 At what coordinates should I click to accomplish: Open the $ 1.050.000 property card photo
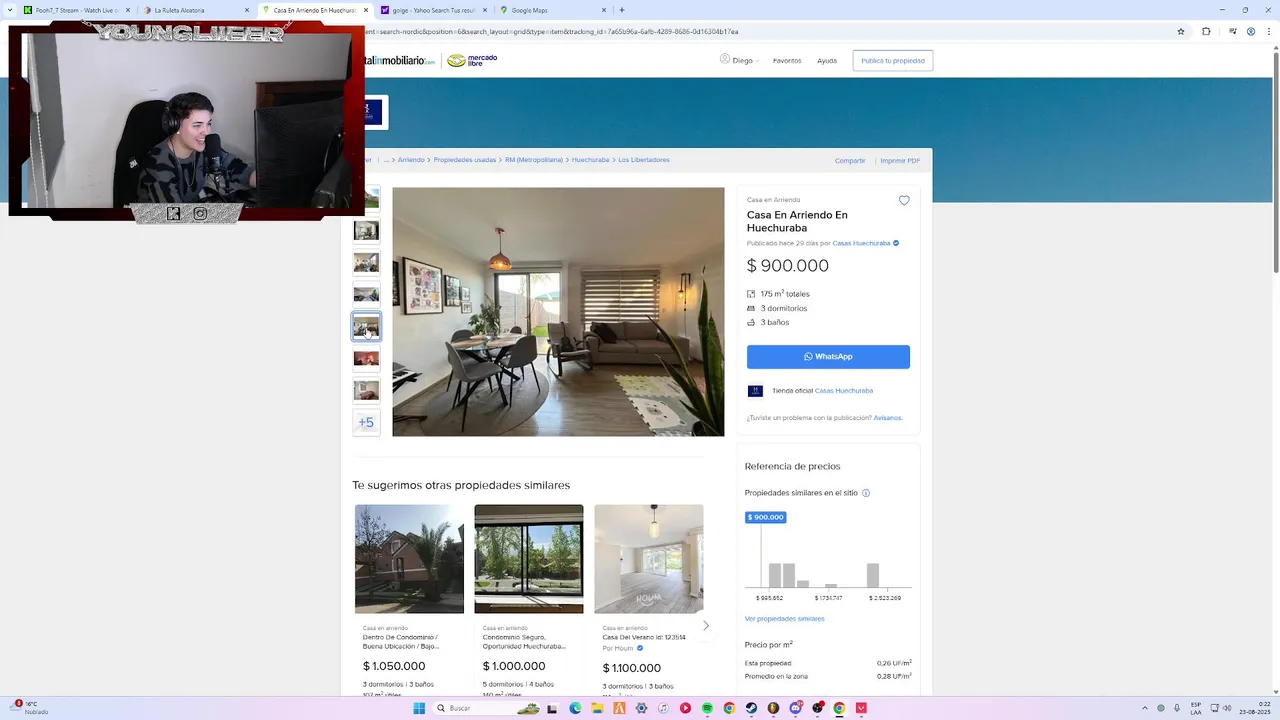pyautogui.click(x=409, y=559)
